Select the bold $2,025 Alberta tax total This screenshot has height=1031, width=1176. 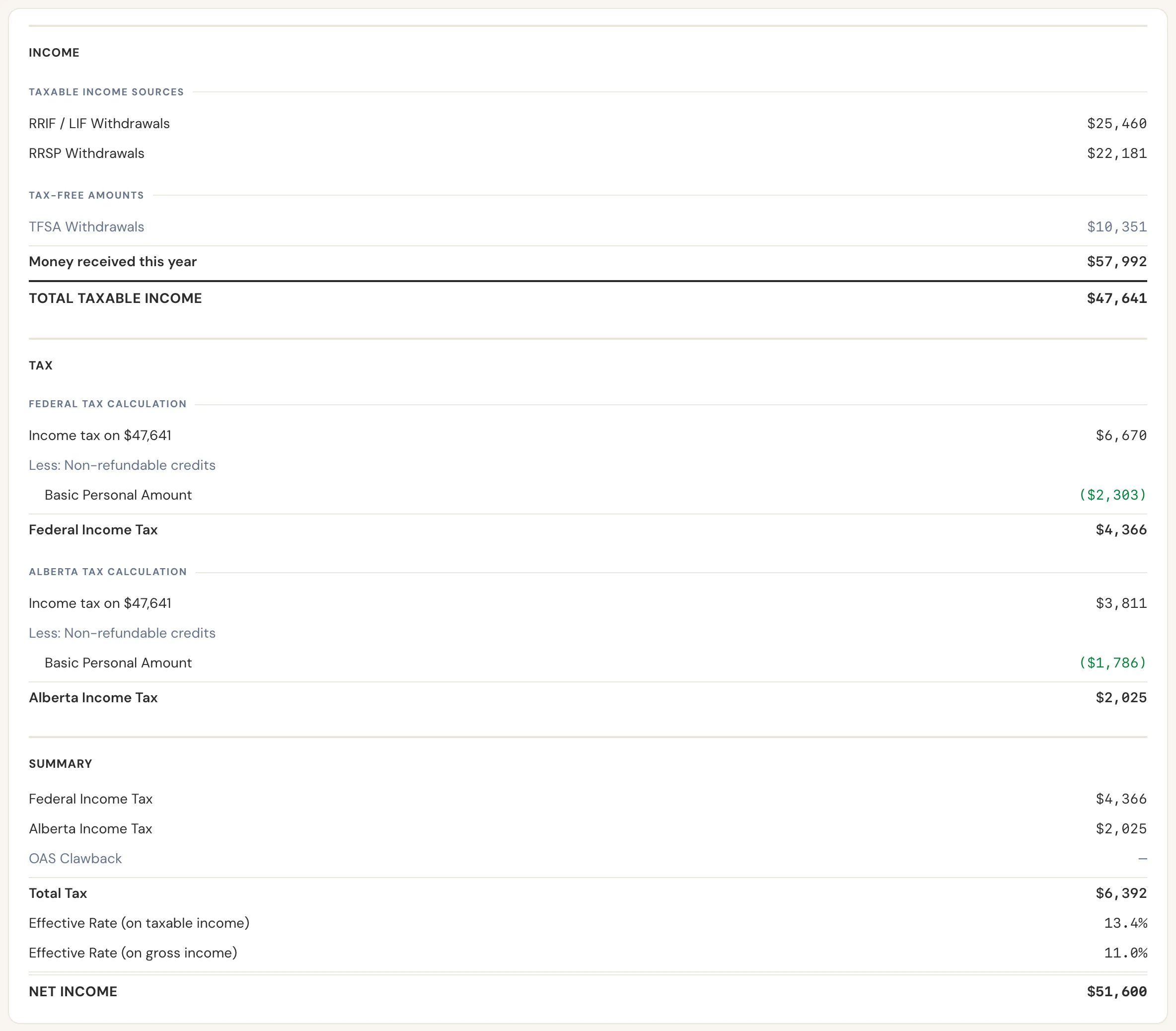tap(1121, 698)
